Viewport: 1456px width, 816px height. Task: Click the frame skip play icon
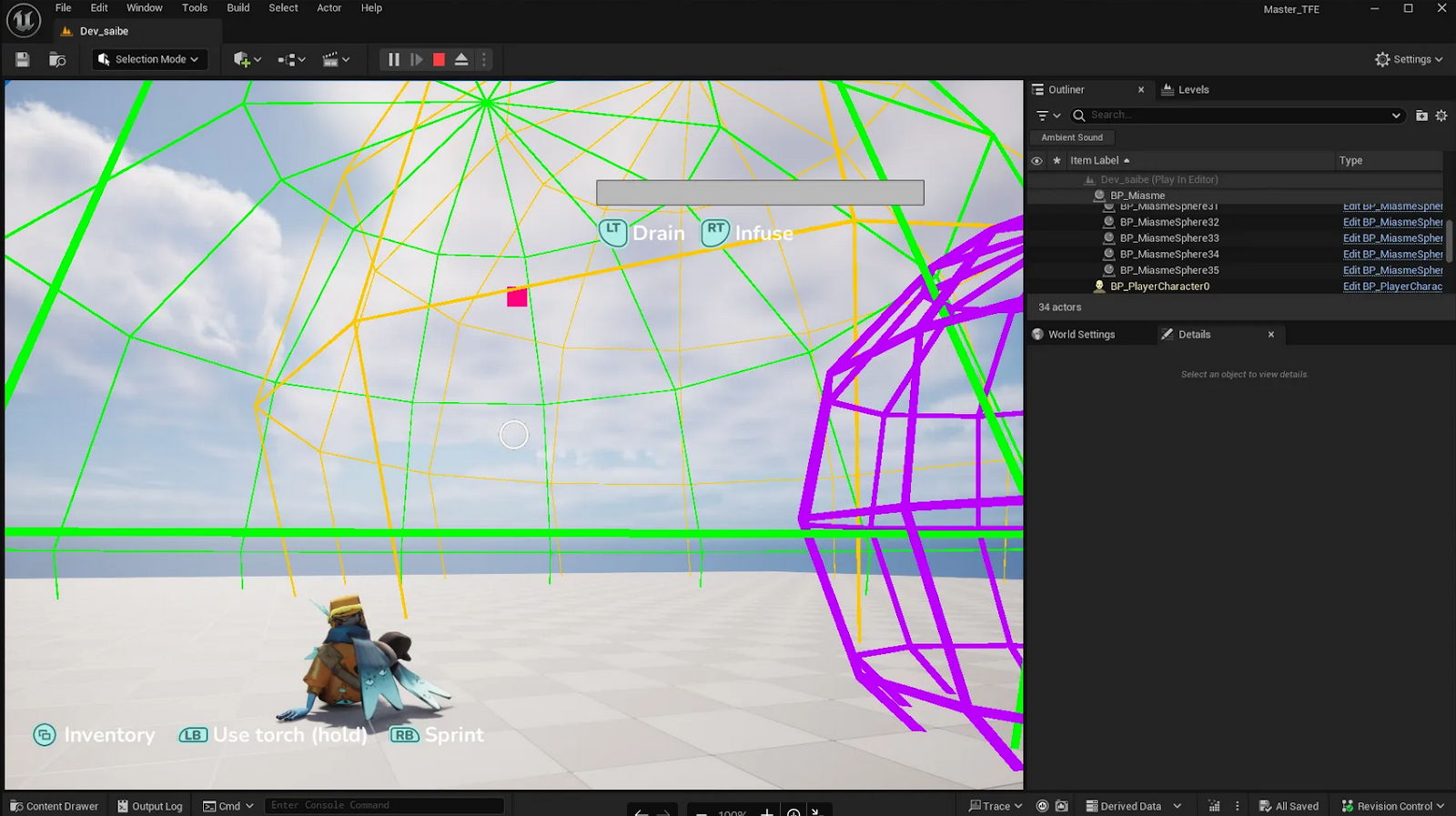coord(417,59)
